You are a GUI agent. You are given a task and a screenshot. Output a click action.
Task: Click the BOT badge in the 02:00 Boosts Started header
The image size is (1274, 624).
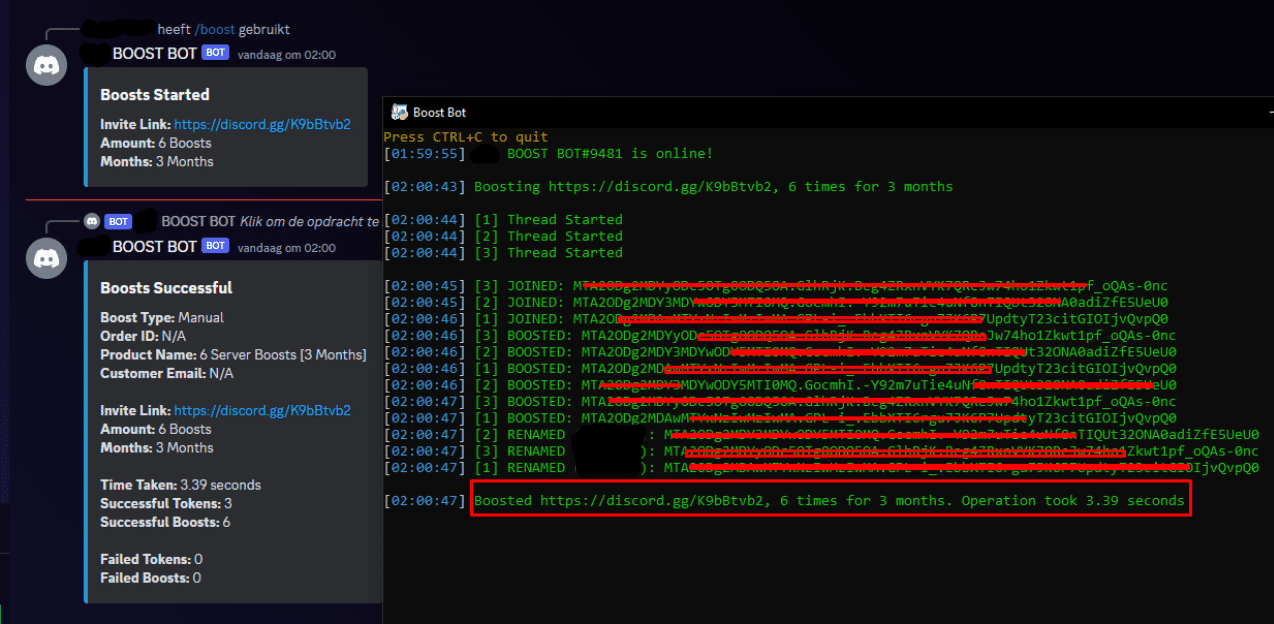point(215,53)
